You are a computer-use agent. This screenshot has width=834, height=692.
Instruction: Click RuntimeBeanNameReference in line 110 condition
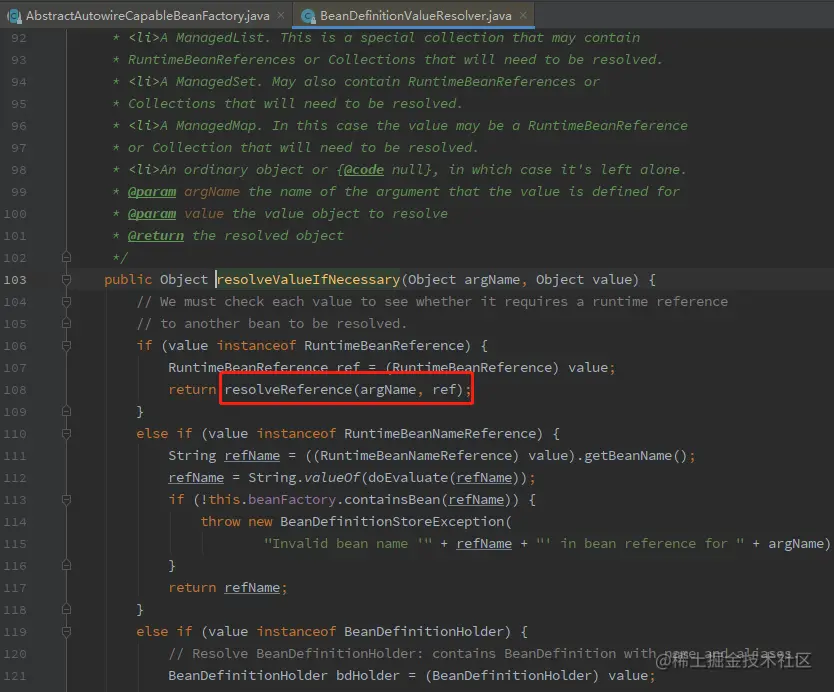click(440, 433)
